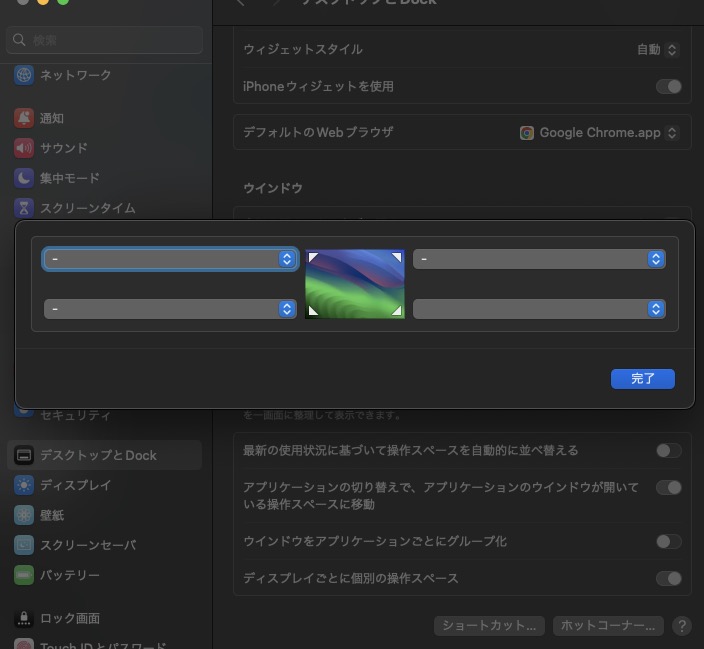
Task: Select ロック画面 in the sidebar
Action: point(69,618)
